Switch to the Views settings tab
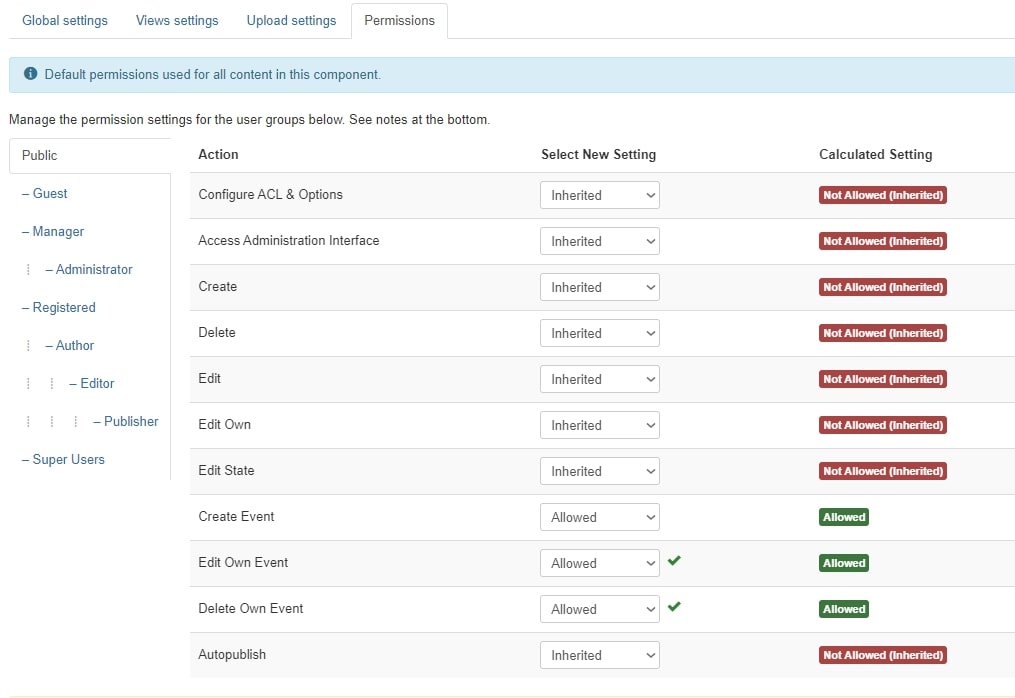The image size is (1015, 698). [177, 21]
